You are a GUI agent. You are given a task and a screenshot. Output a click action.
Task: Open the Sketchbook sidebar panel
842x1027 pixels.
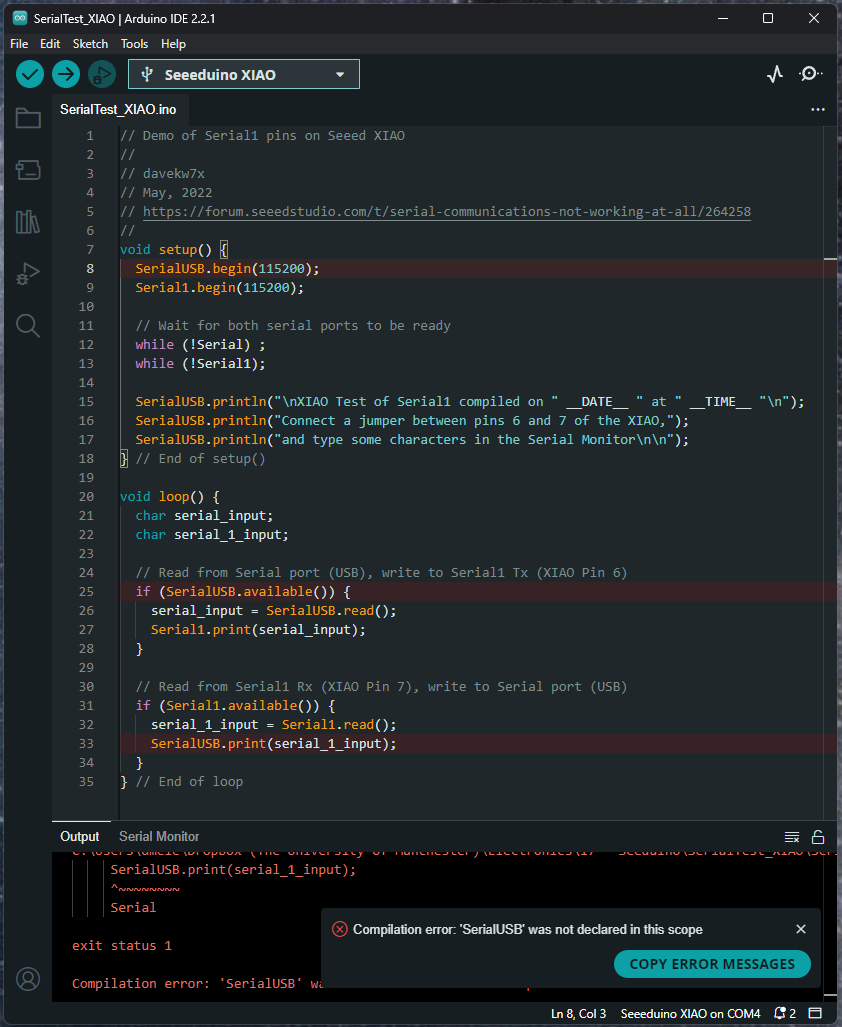28,118
